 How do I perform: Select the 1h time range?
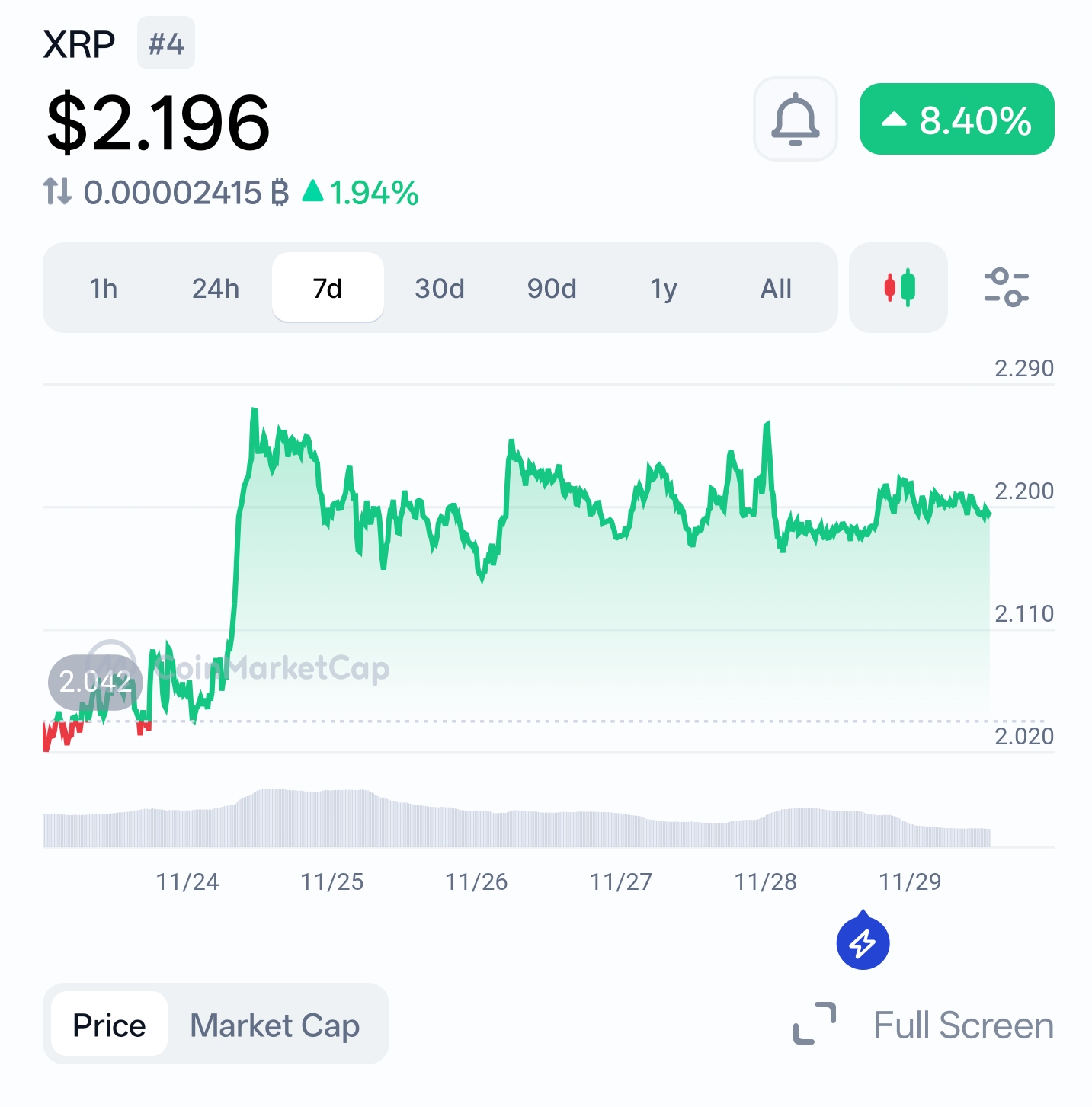(x=104, y=289)
